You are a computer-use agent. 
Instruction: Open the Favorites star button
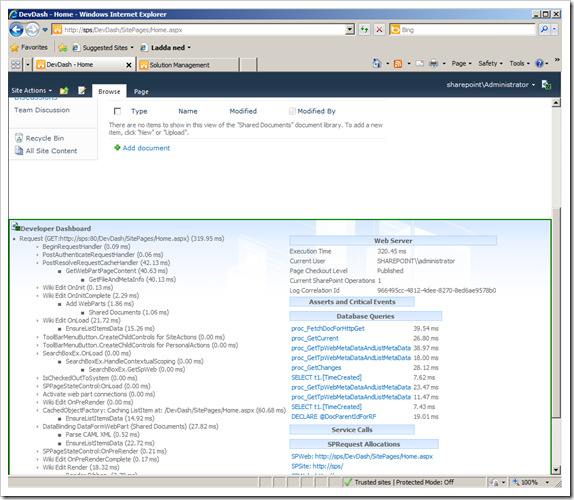pyautogui.click(x=29, y=47)
